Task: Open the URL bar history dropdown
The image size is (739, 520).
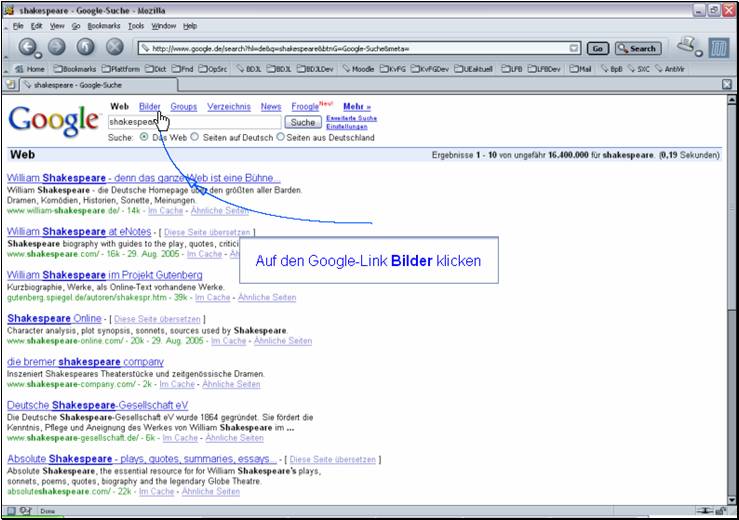Action: 574,48
